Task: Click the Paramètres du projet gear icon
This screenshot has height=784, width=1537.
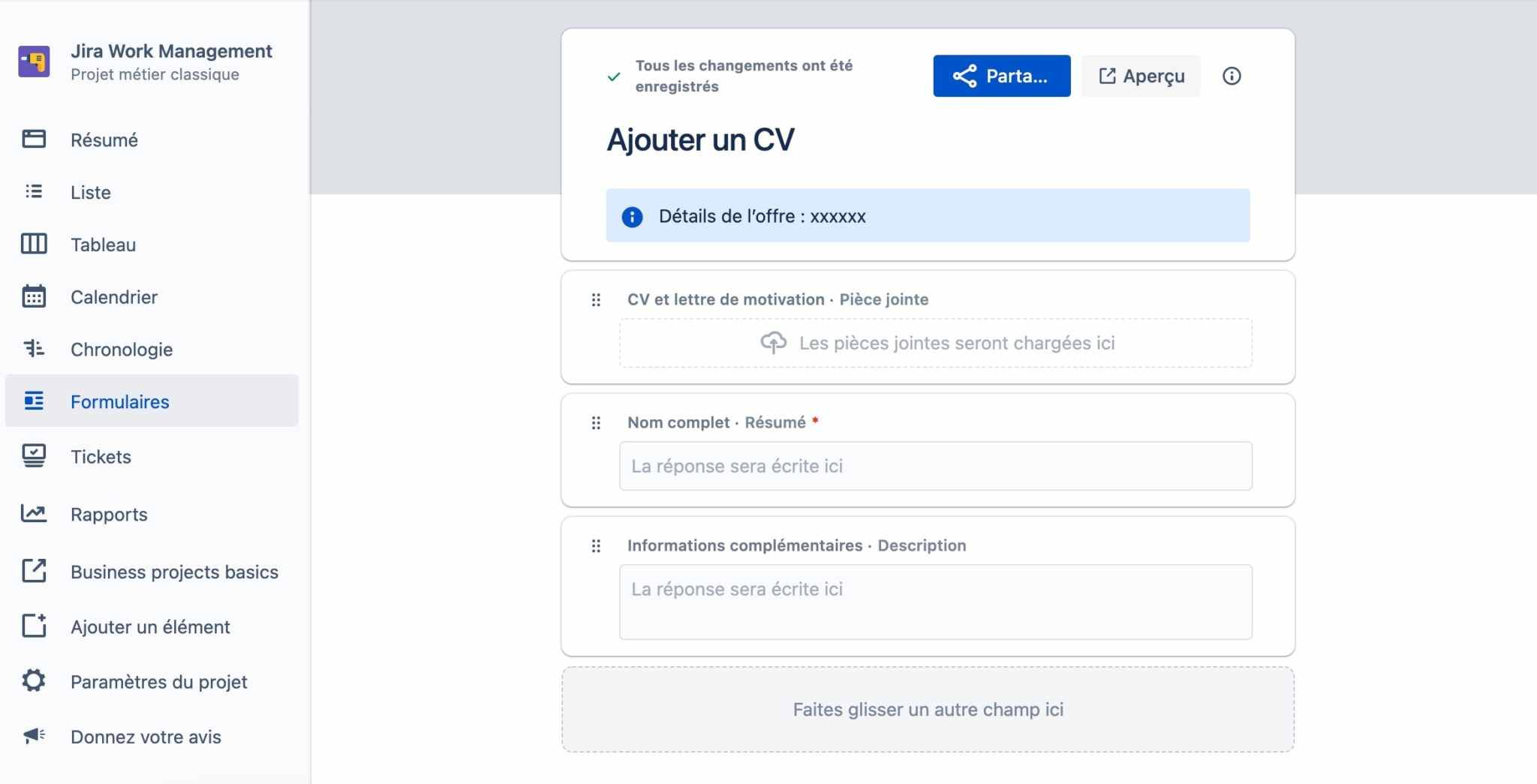Action: pos(34,680)
